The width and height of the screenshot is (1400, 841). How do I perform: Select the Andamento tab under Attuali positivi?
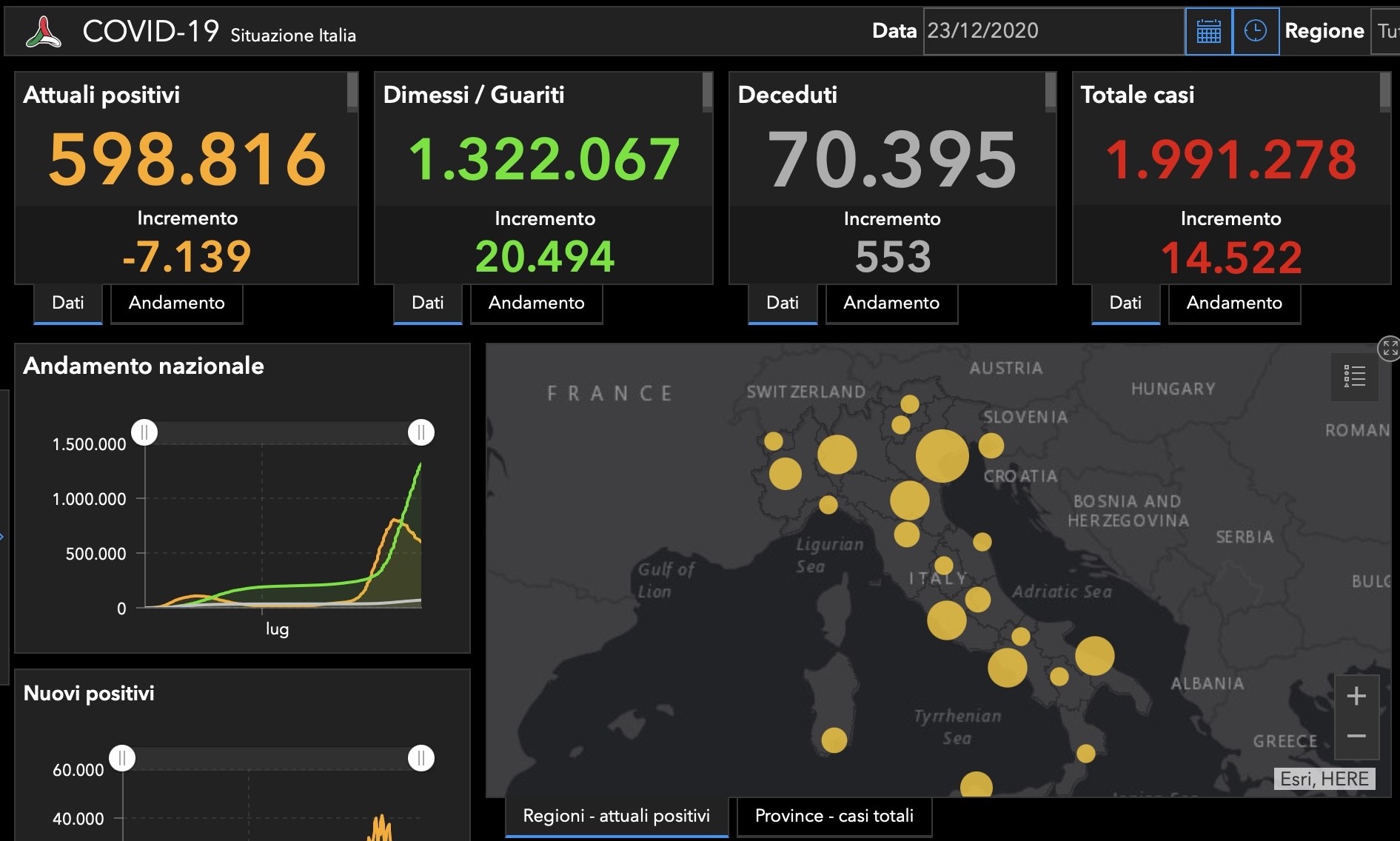pos(177,303)
